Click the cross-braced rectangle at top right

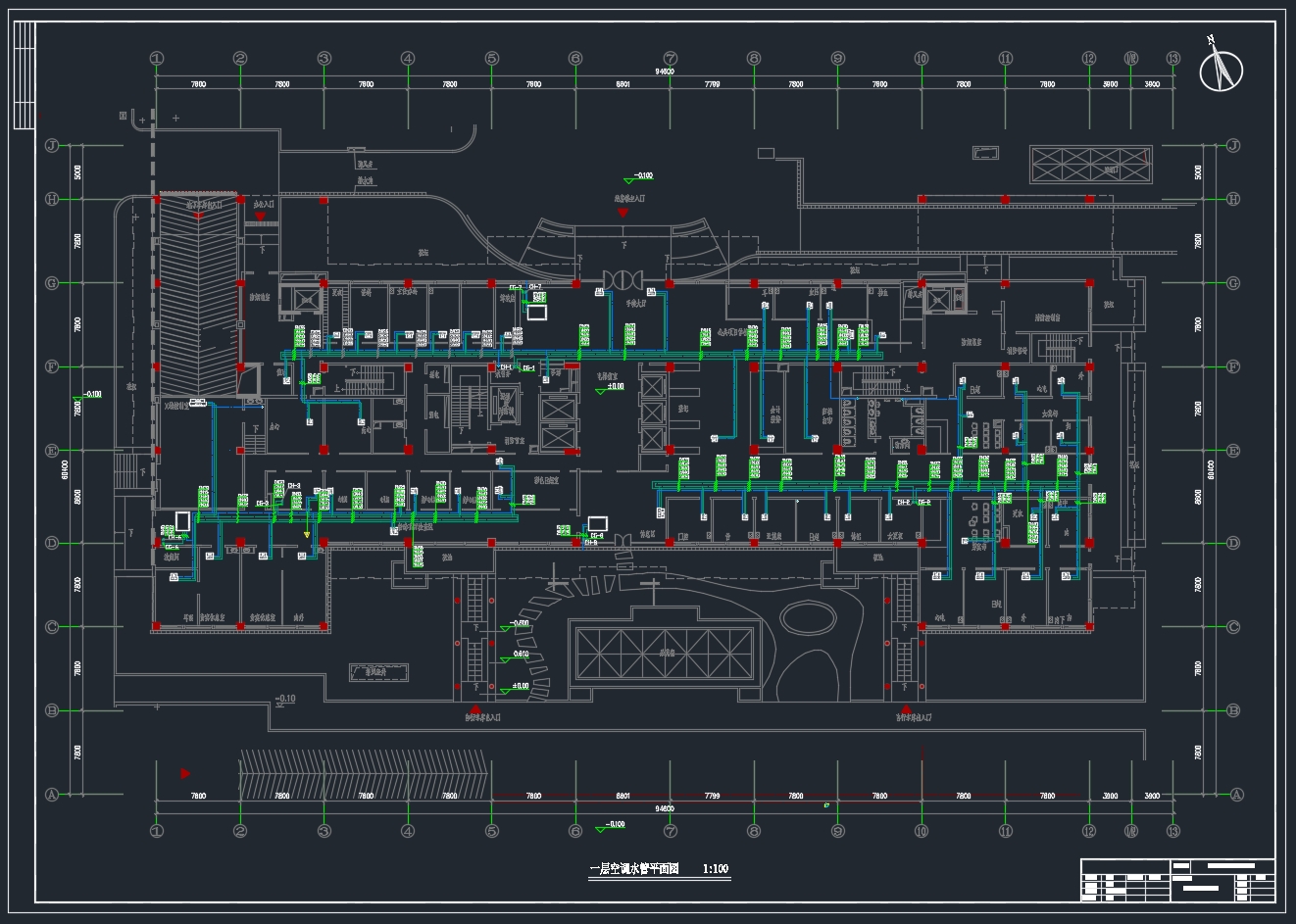pos(1090,165)
